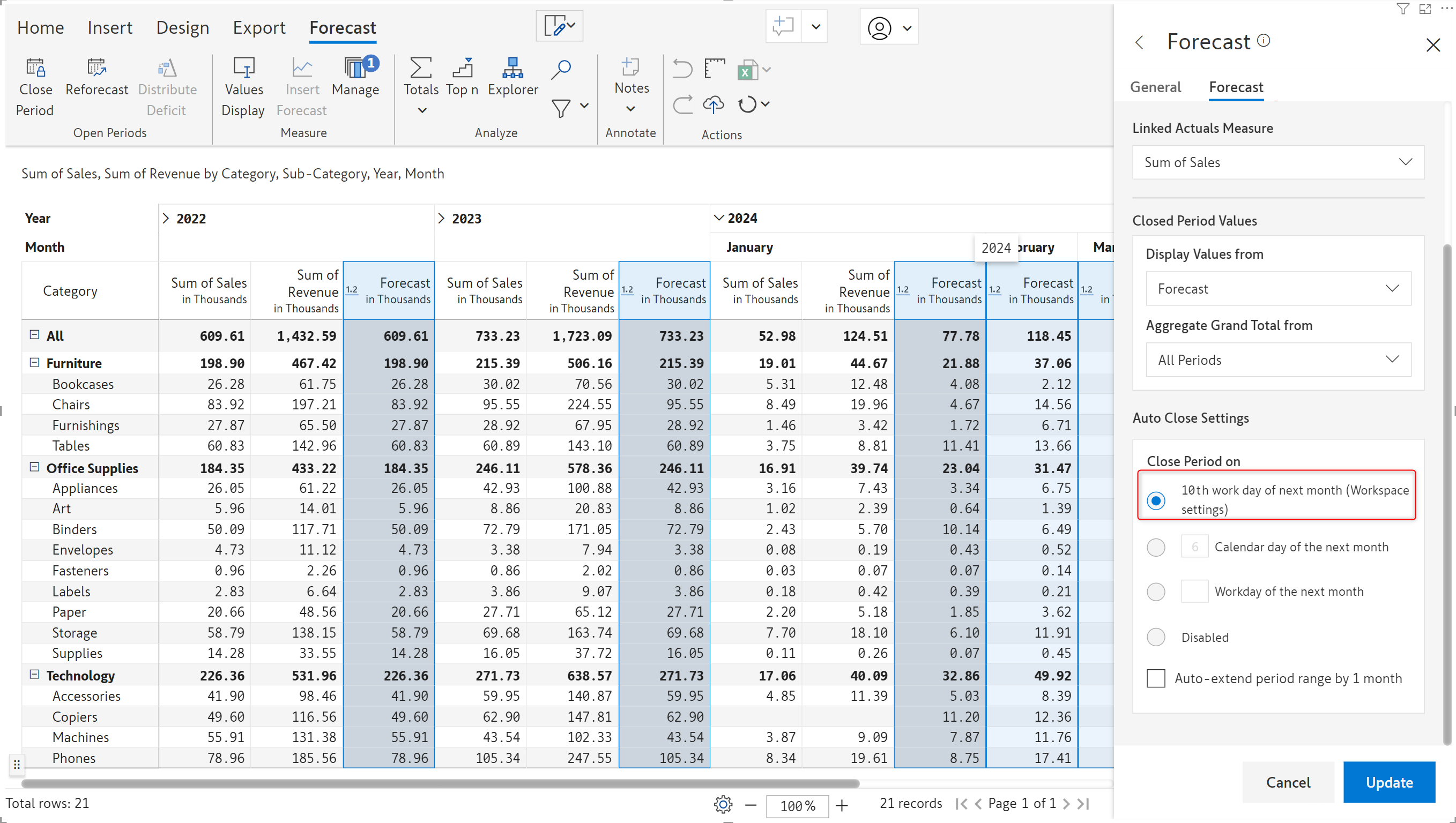Click the undo arrow icon

[682, 69]
